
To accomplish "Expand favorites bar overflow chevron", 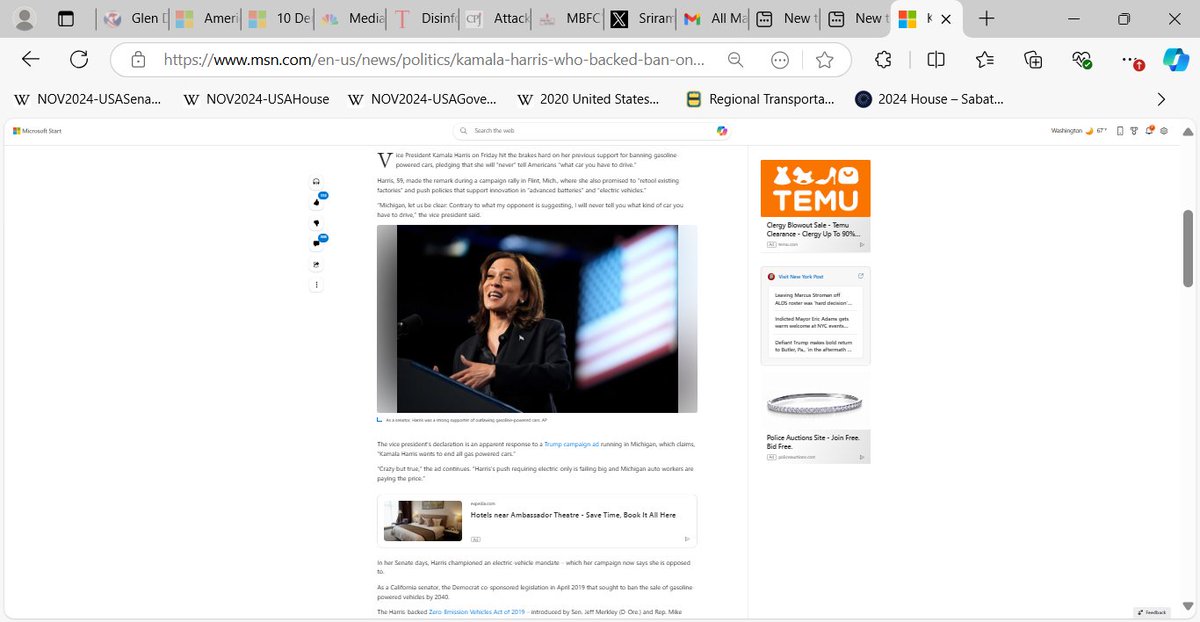I will (1161, 99).
